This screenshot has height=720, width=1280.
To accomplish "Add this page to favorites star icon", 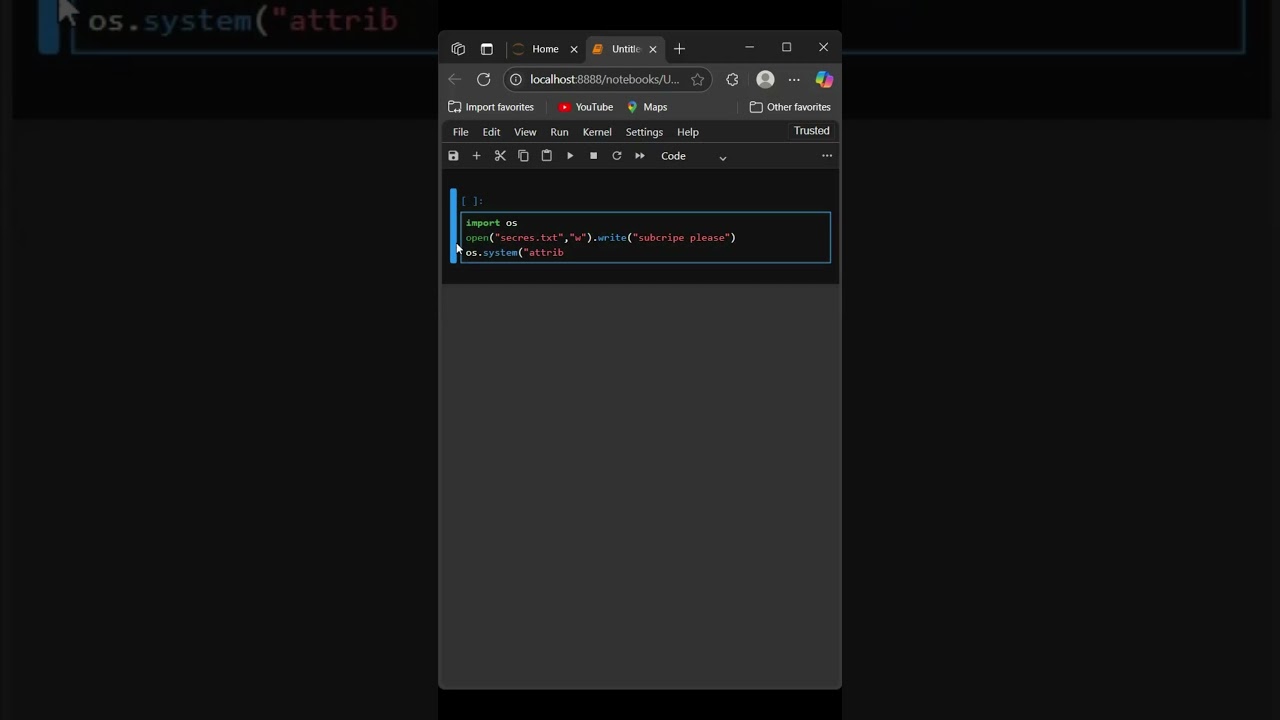I will (698, 80).
